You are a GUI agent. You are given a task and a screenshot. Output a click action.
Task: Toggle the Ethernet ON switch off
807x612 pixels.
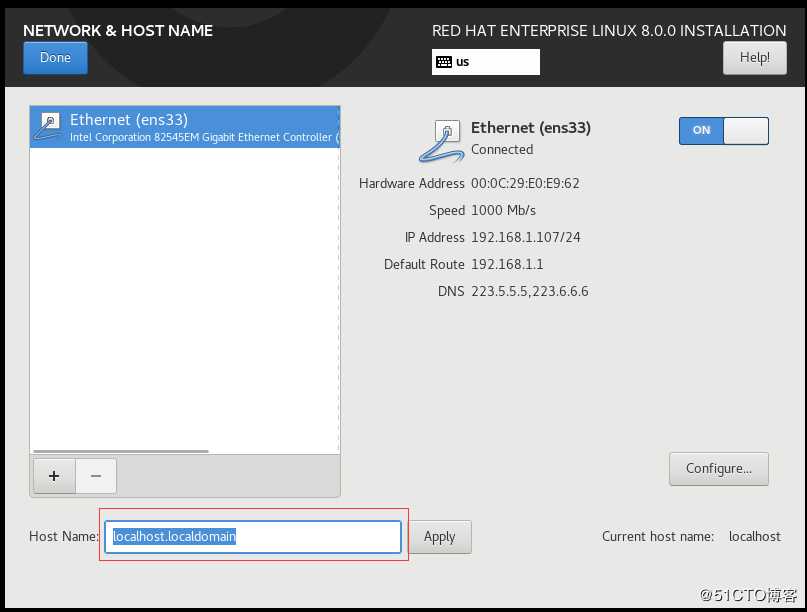tap(723, 131)
